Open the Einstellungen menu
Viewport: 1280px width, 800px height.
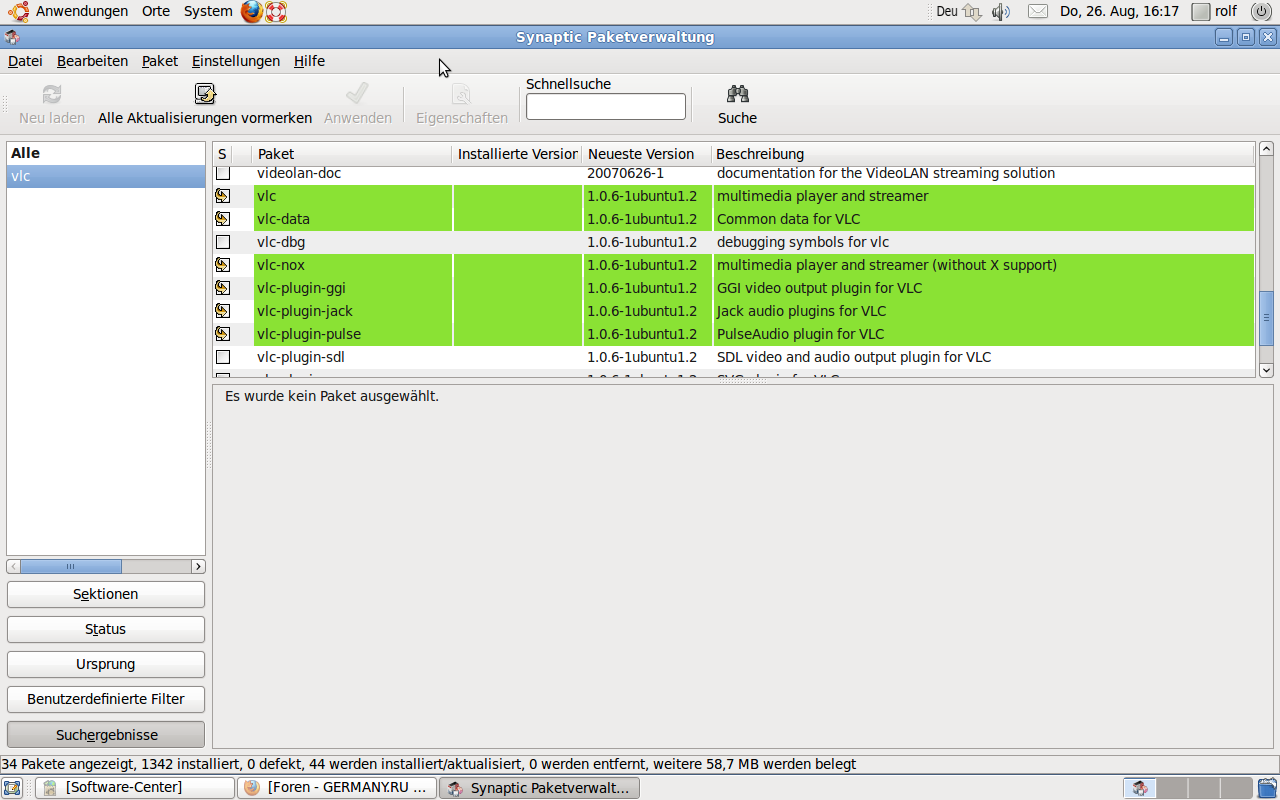[236, 61]
